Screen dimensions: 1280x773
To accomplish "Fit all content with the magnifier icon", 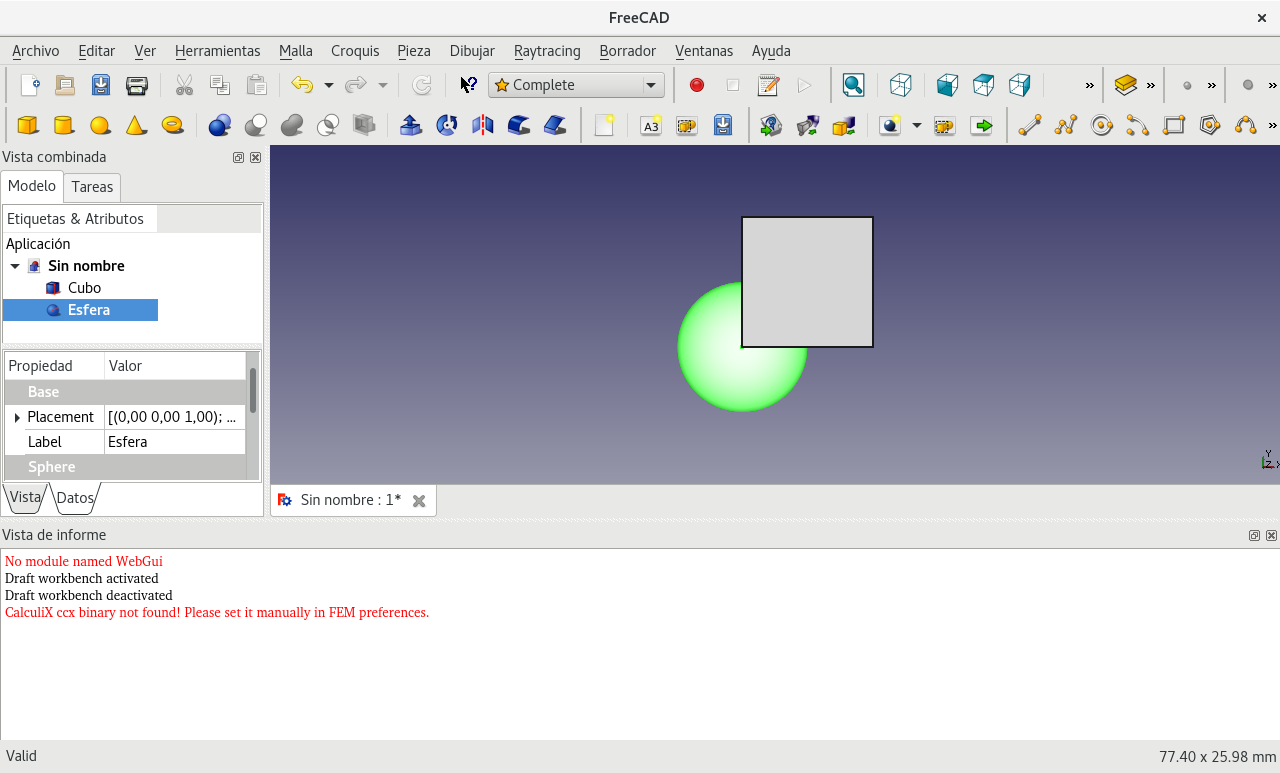I will pos(853,85).
